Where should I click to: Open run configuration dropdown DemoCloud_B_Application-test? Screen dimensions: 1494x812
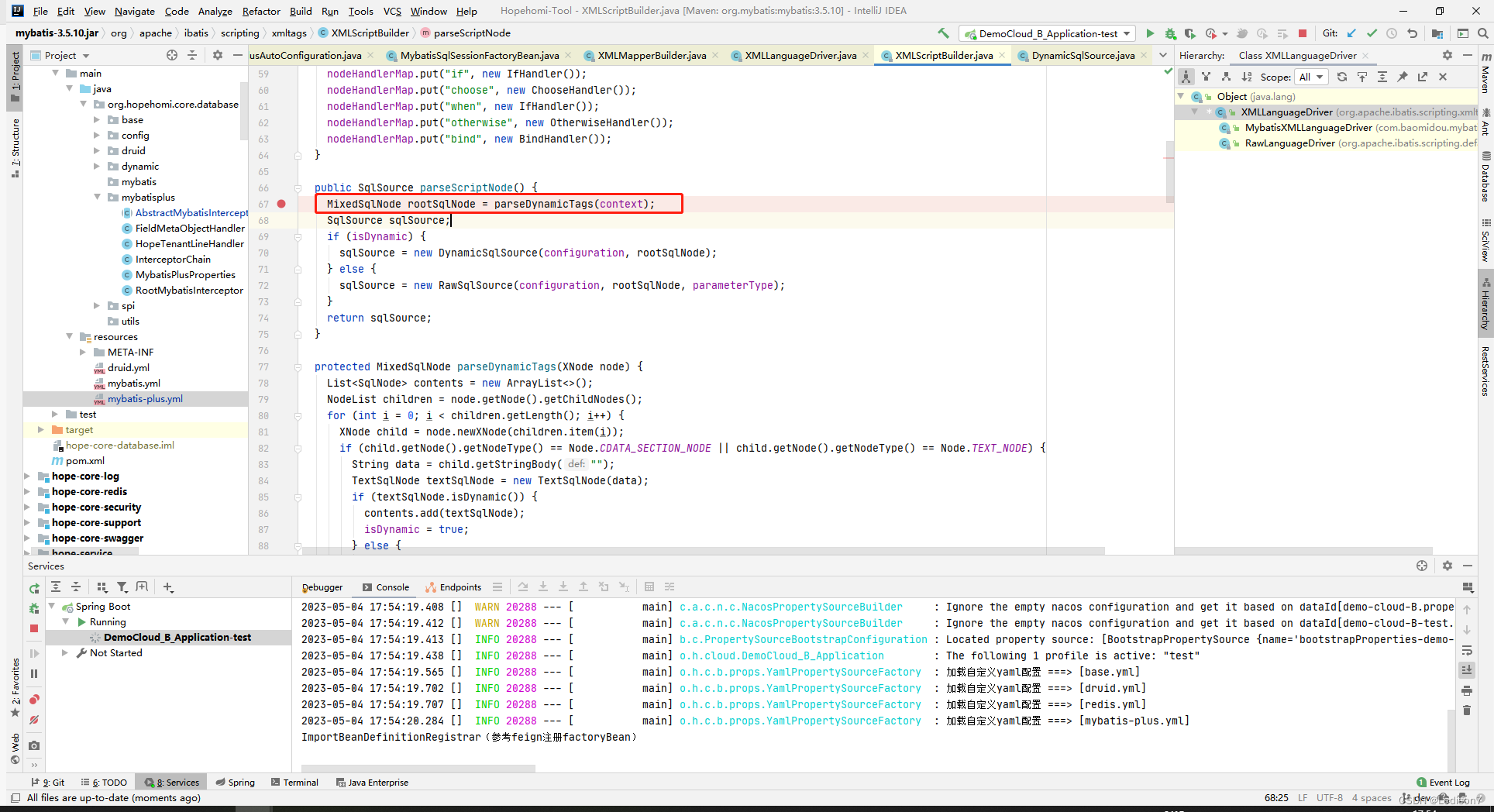click(1048, 33)
